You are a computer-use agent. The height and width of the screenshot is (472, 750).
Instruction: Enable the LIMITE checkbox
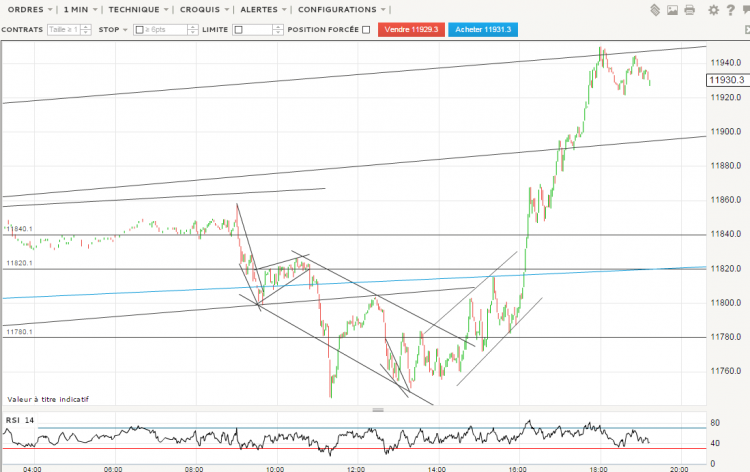click(x=239, y=30)
